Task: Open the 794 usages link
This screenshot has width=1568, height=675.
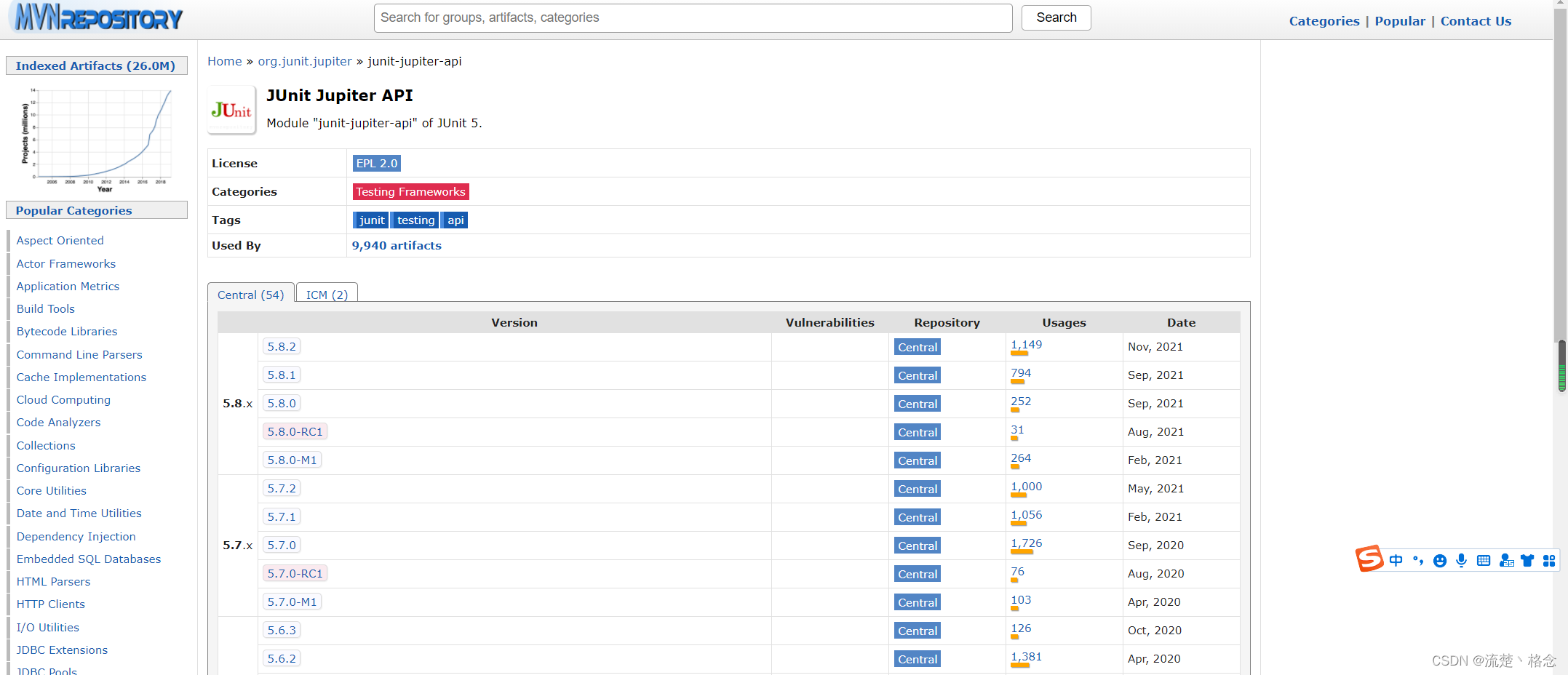Action: (x=1021, y=373)
